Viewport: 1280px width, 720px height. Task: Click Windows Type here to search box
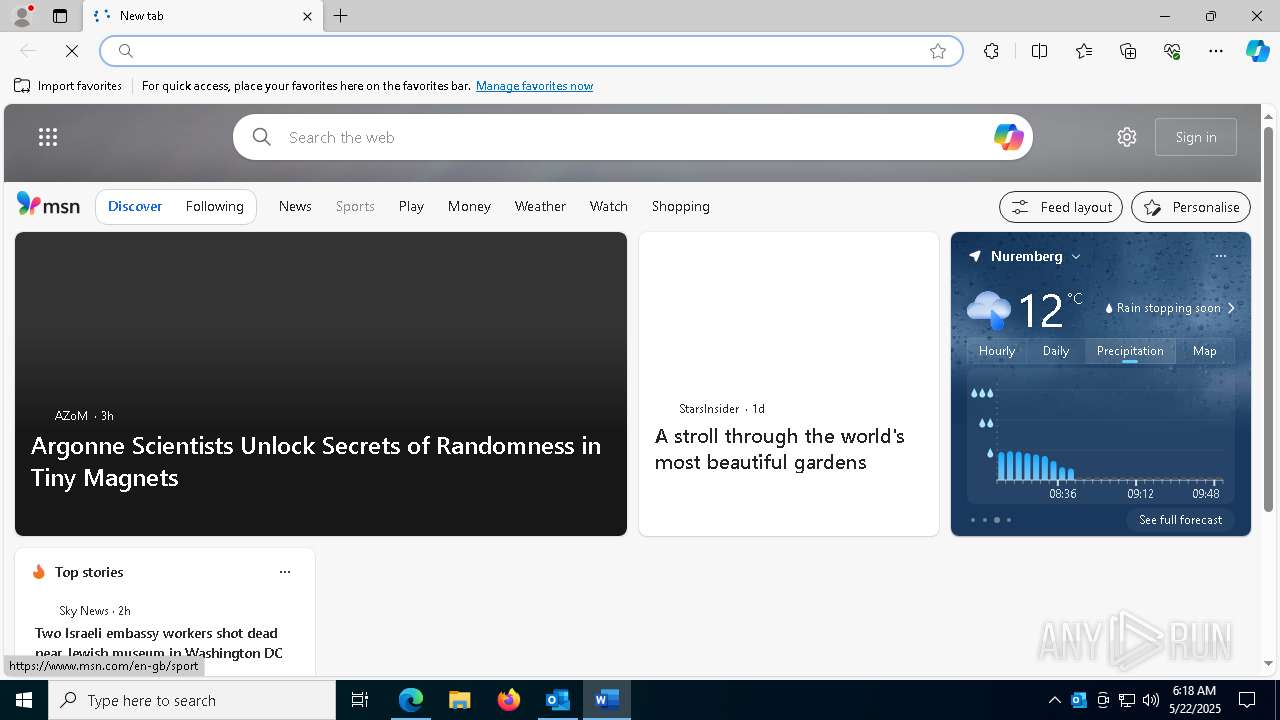tap(192, 700)
